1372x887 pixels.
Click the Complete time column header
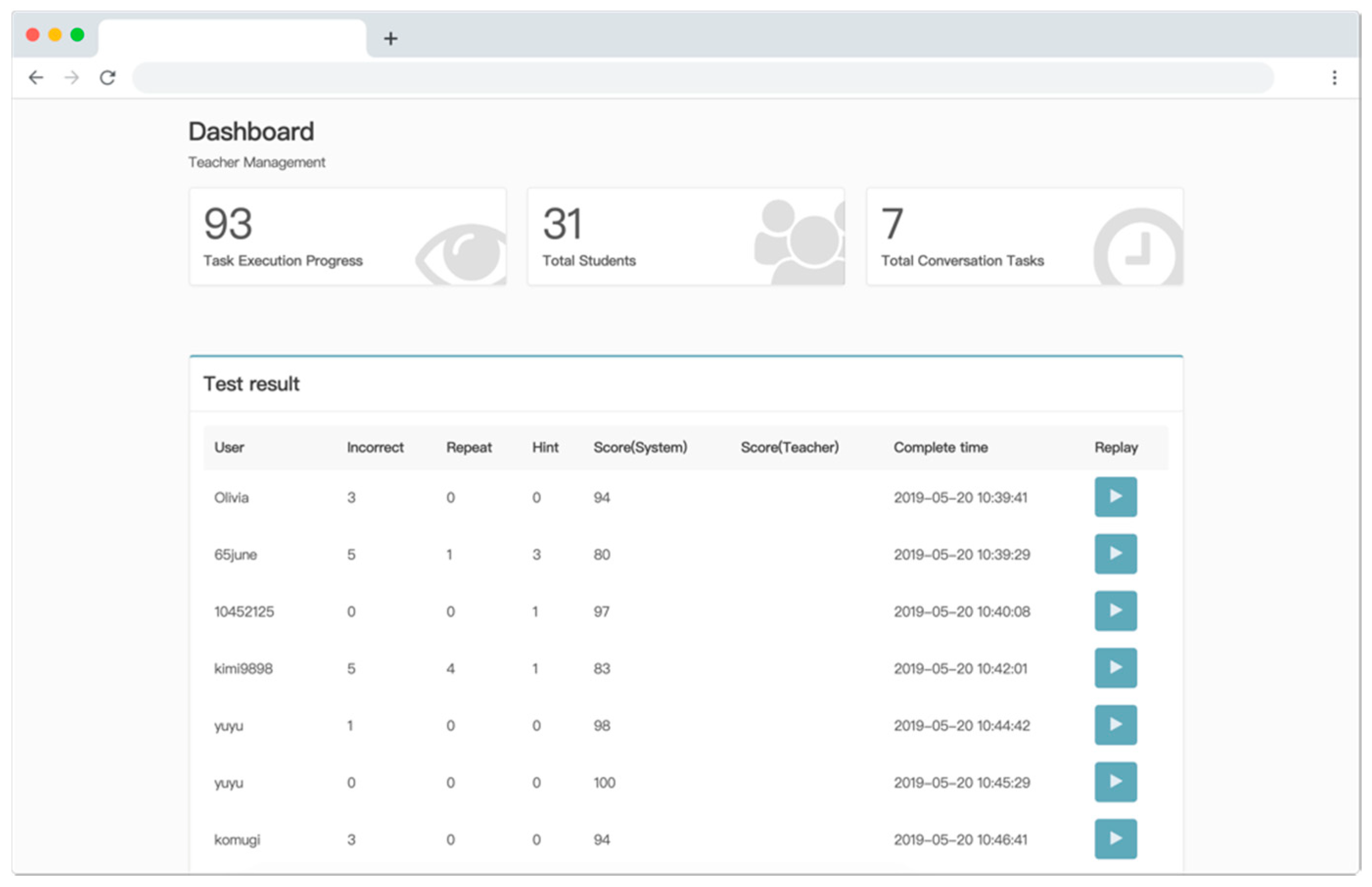[x=940, y=447]
